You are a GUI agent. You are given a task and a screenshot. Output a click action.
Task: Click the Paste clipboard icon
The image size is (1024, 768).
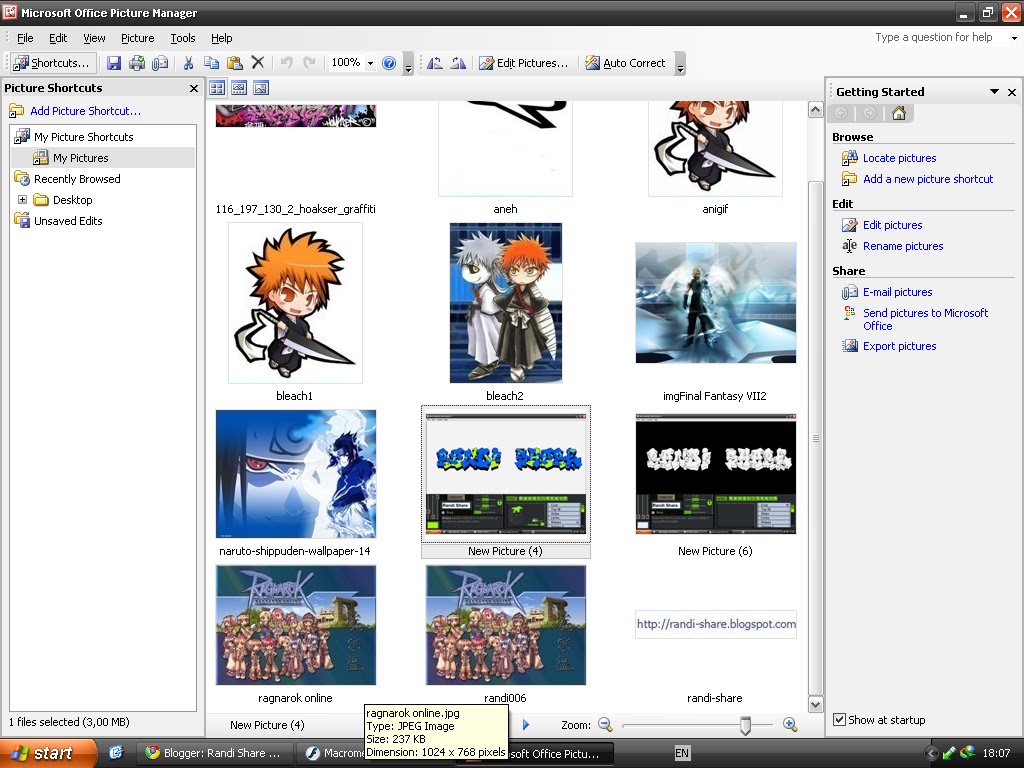234,63
